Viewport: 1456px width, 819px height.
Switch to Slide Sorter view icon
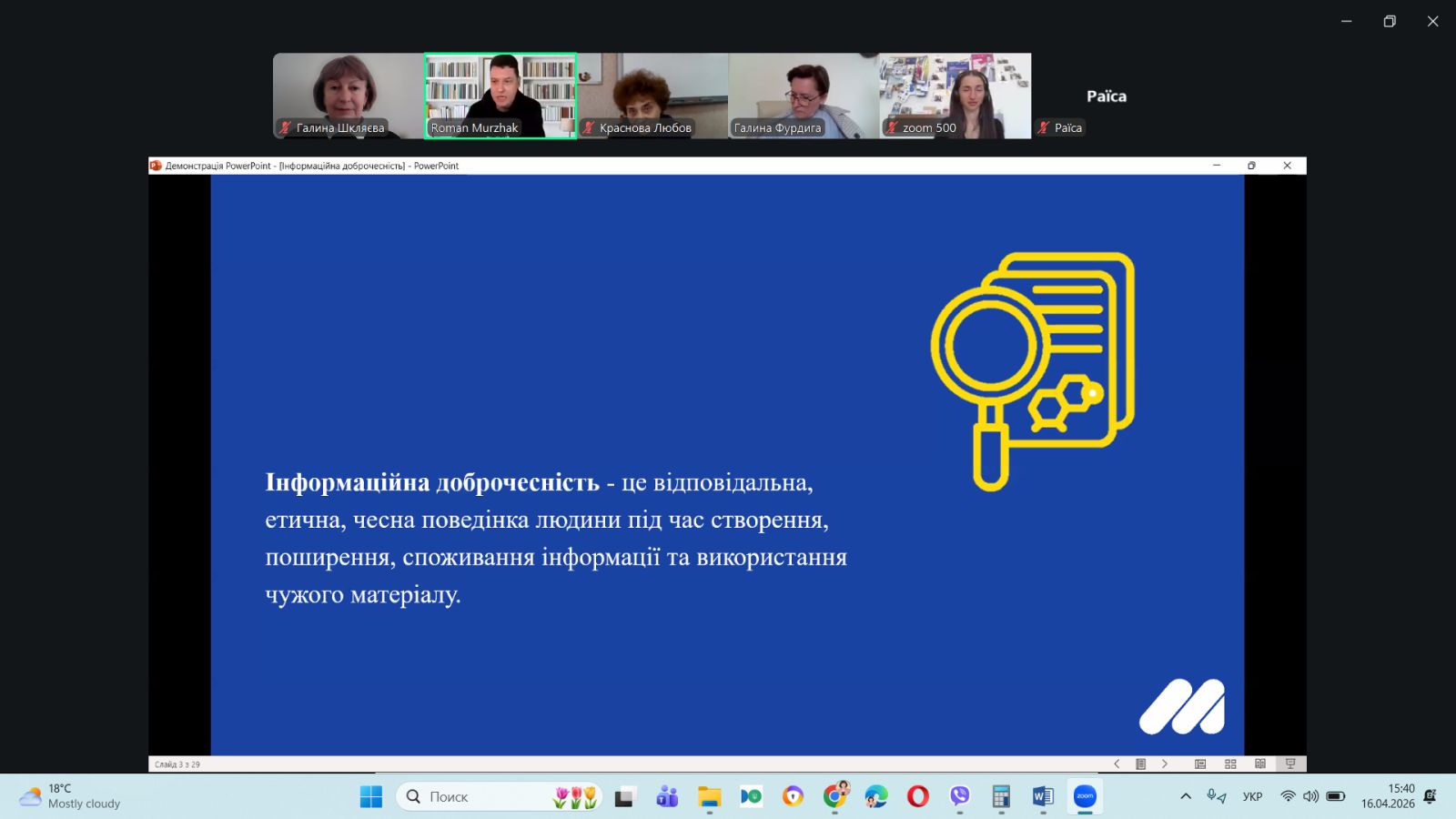point(1230,764)
